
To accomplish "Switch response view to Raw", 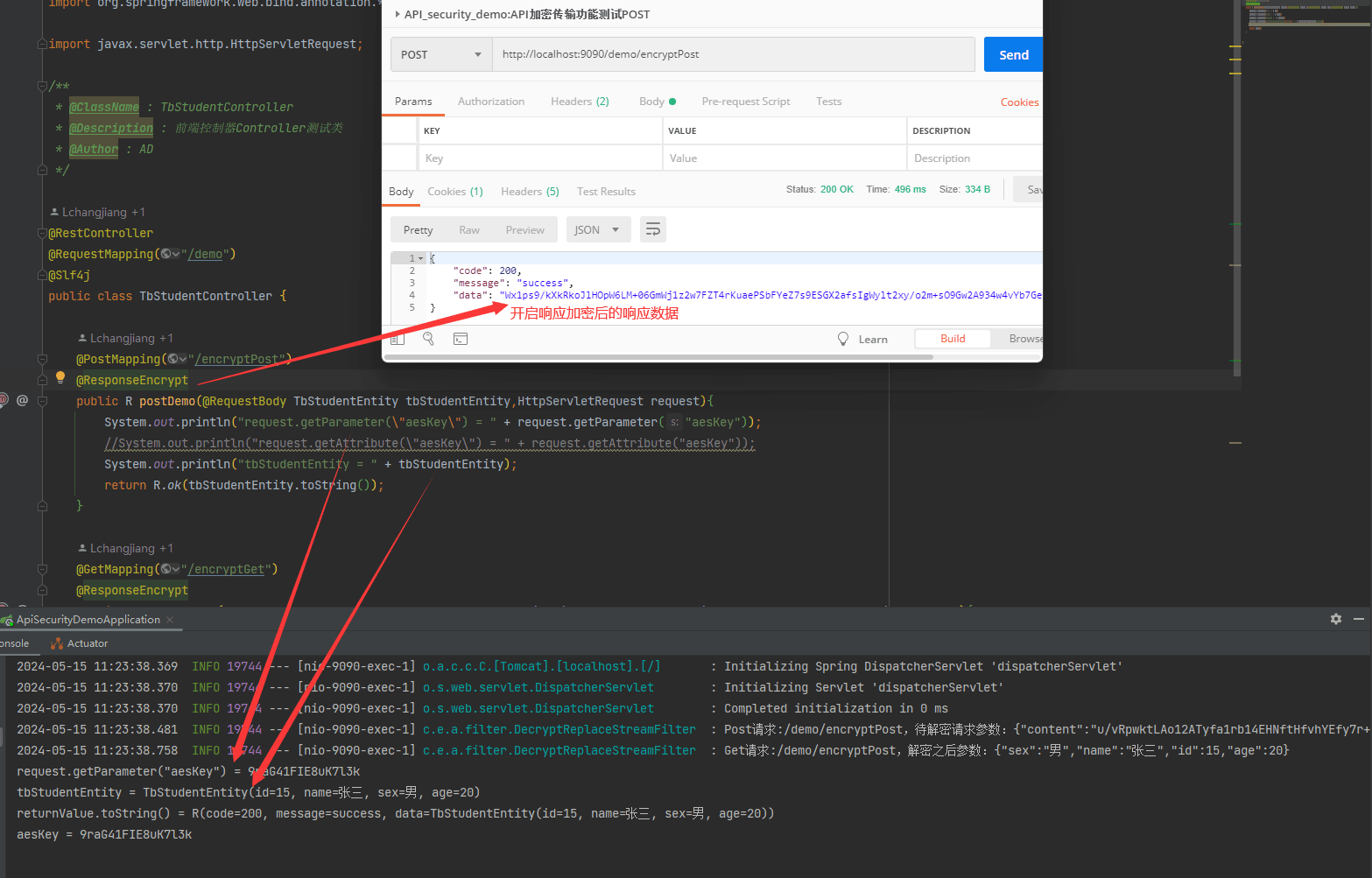I will pyautogui.click(x=469, y=230).
